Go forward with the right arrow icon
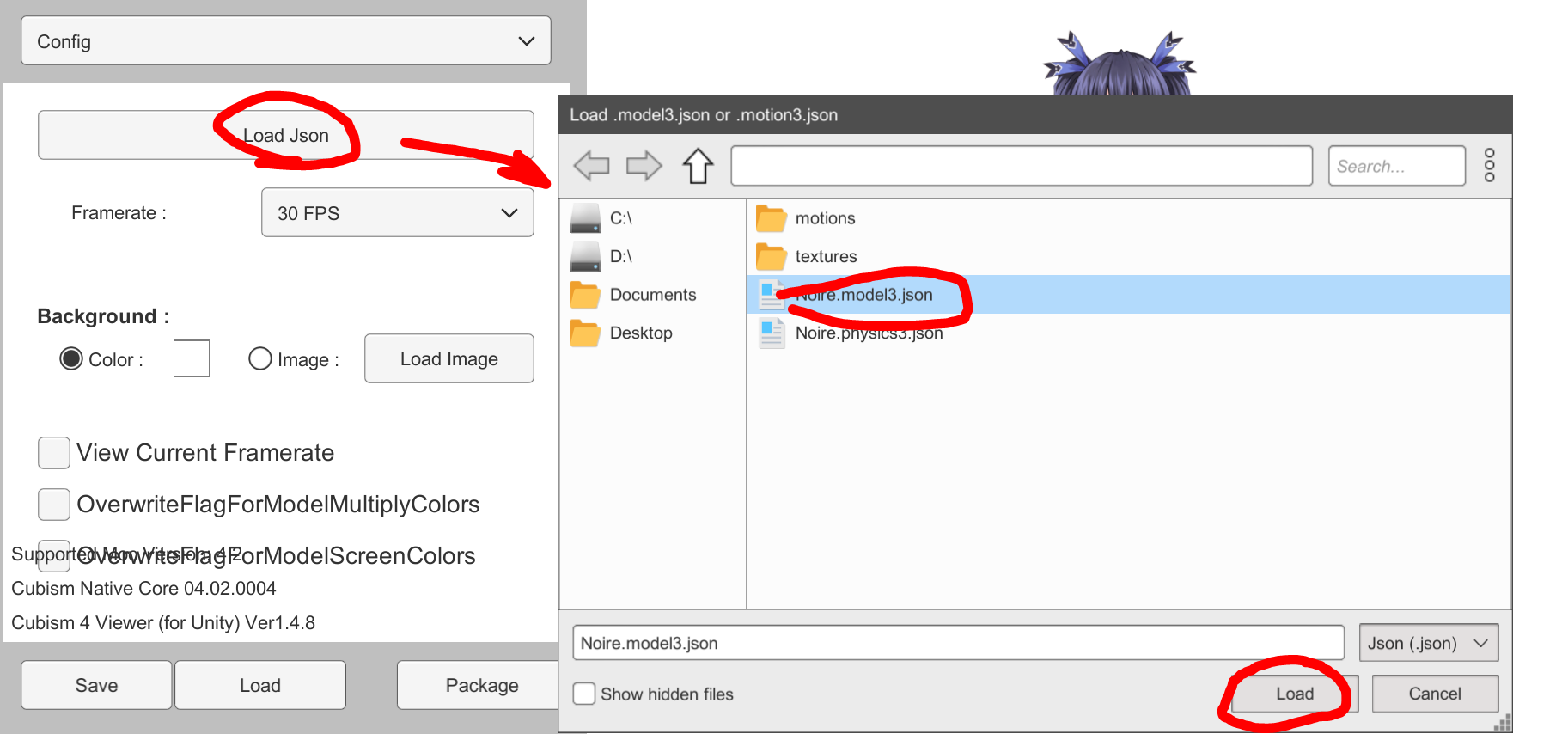The height and width of the screenshot is (734, 1568). click(x=644, y=165)
